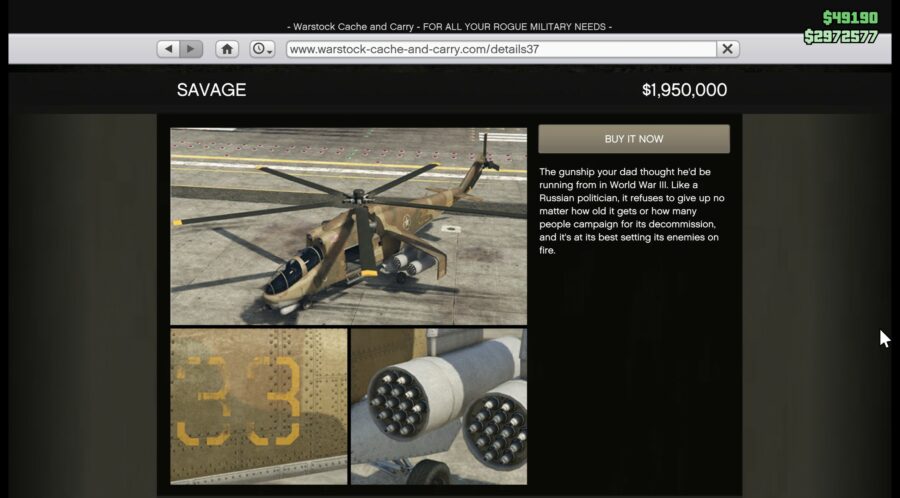This screenshot has width=900, height=498.
Task: Buy the Savage with BUY IT NOW
Action: coord(634,139)
